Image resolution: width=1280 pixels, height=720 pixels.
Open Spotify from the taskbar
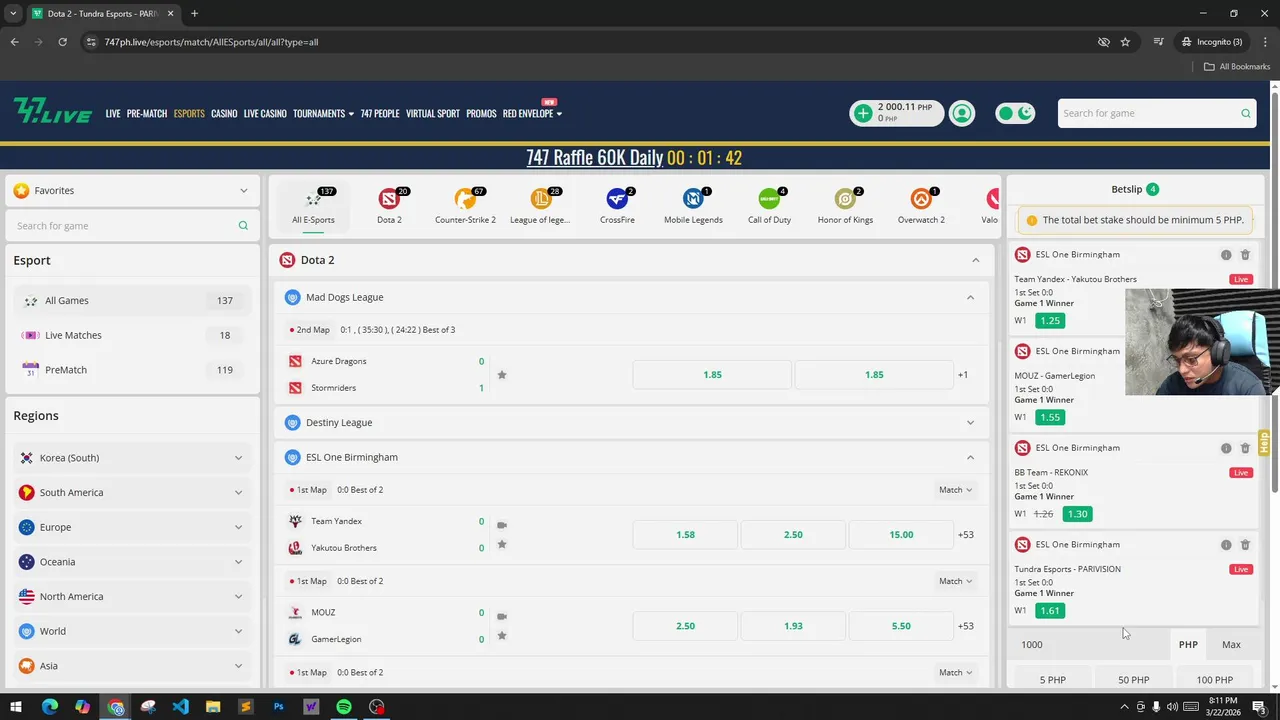(x=344, y=707)
